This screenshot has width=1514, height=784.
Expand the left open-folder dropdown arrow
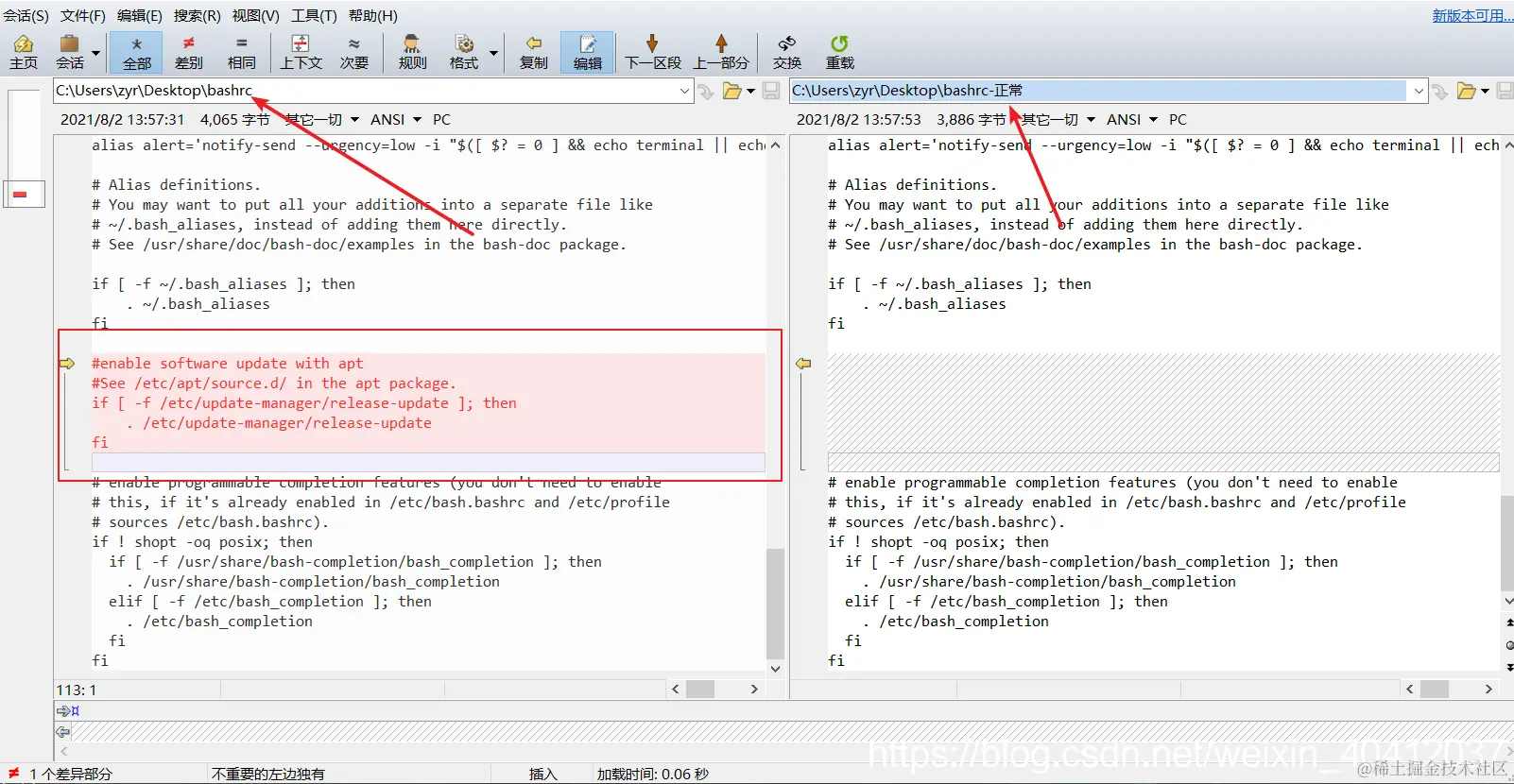click(x=751, y=91)
